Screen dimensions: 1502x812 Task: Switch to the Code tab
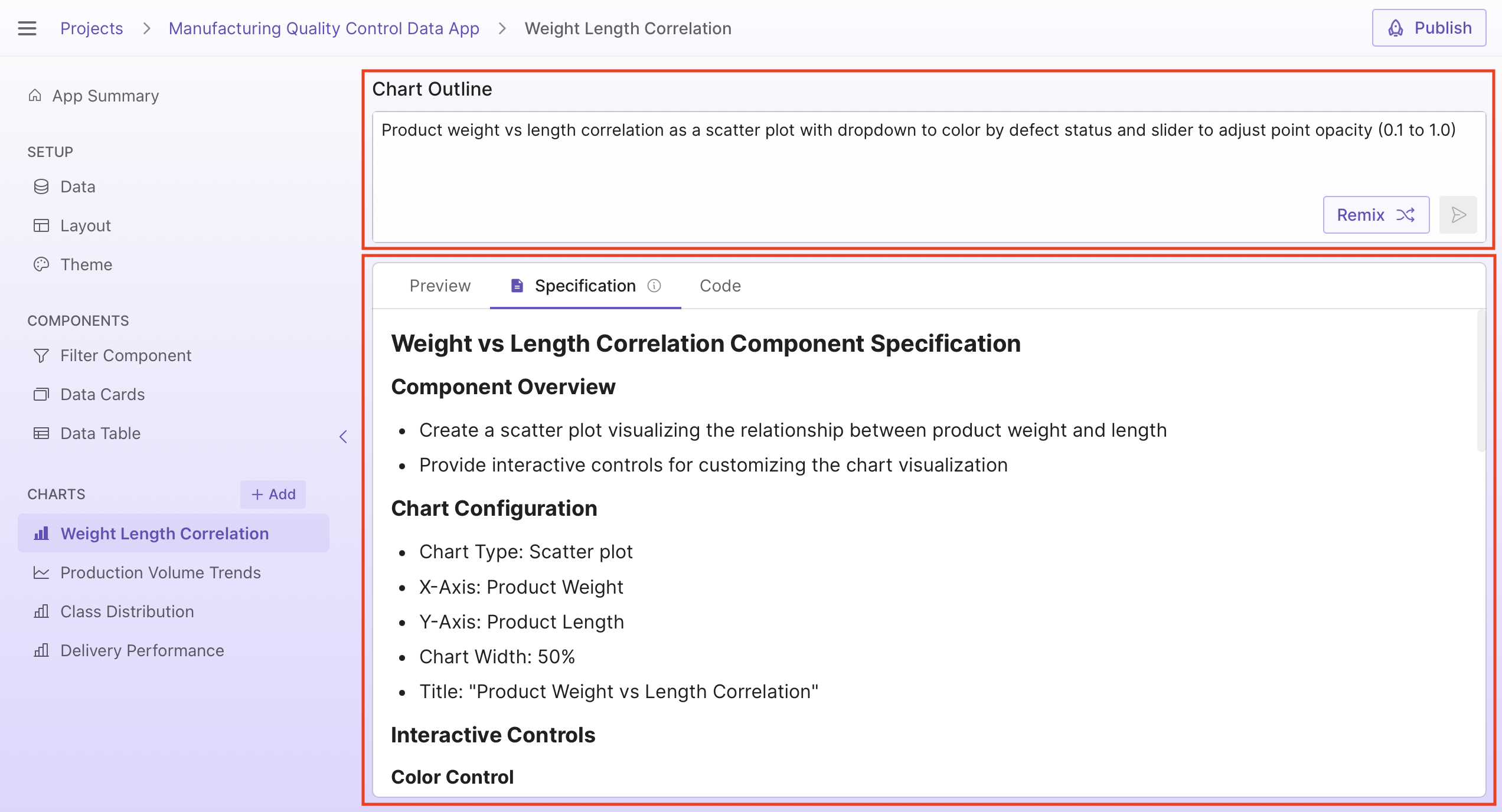[720, 286]
